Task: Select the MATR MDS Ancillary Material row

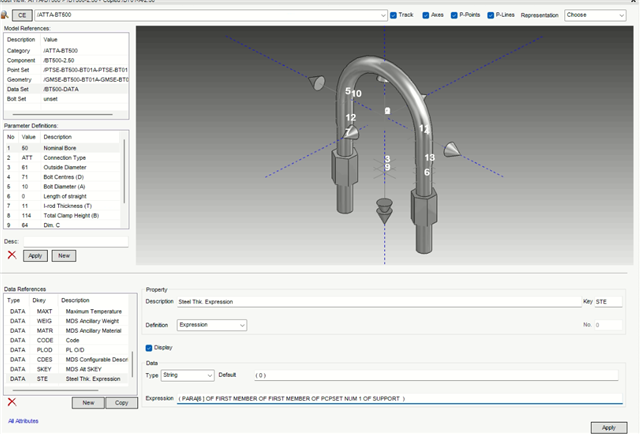Action: tap(67, 331)
